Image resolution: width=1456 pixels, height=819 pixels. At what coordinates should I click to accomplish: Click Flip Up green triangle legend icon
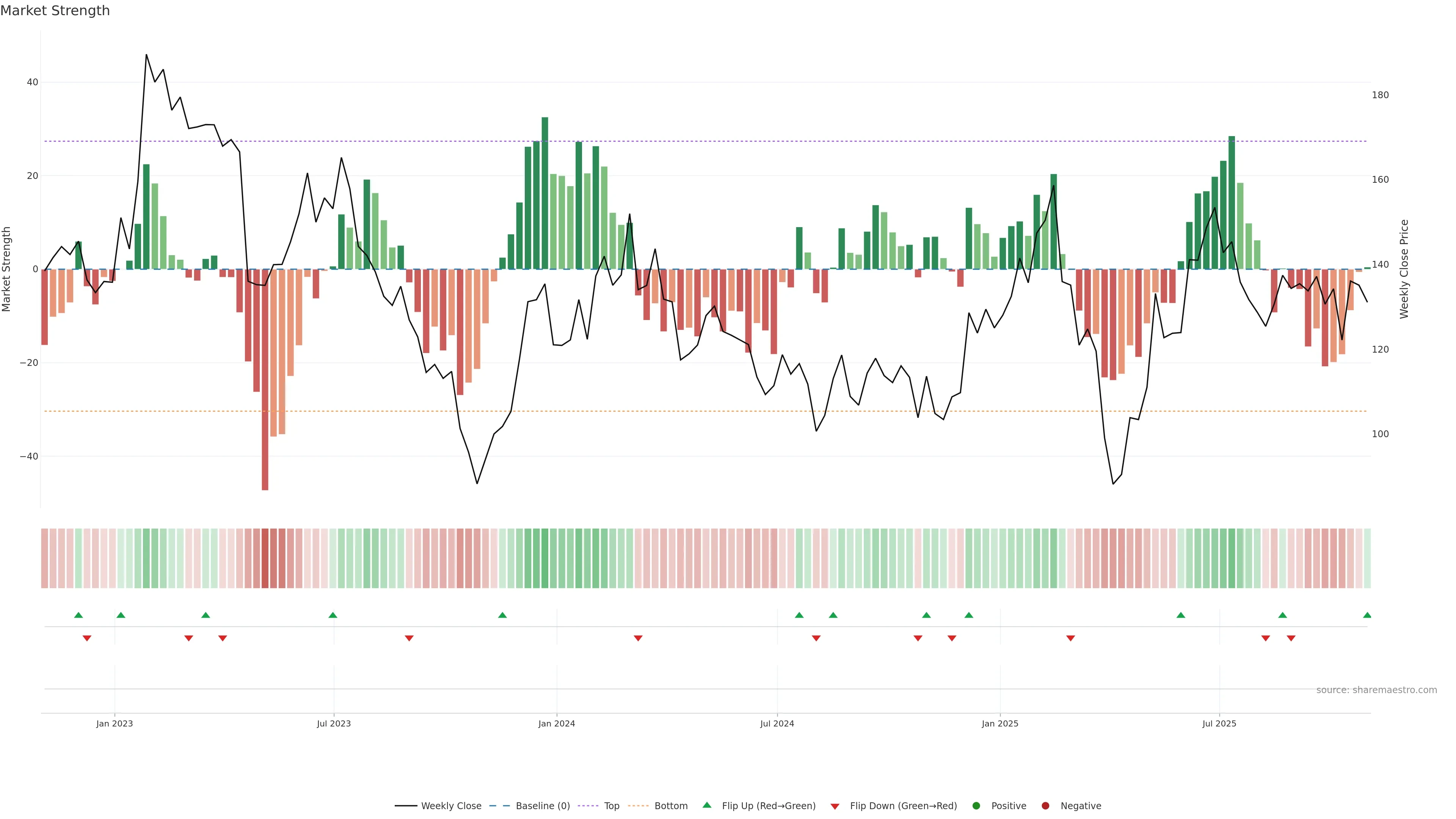pyautogui.click(x=706, y=805)
